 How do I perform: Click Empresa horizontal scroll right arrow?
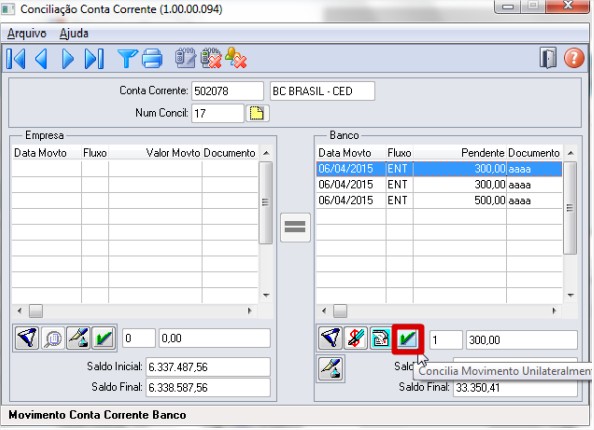tap(249, 311)
